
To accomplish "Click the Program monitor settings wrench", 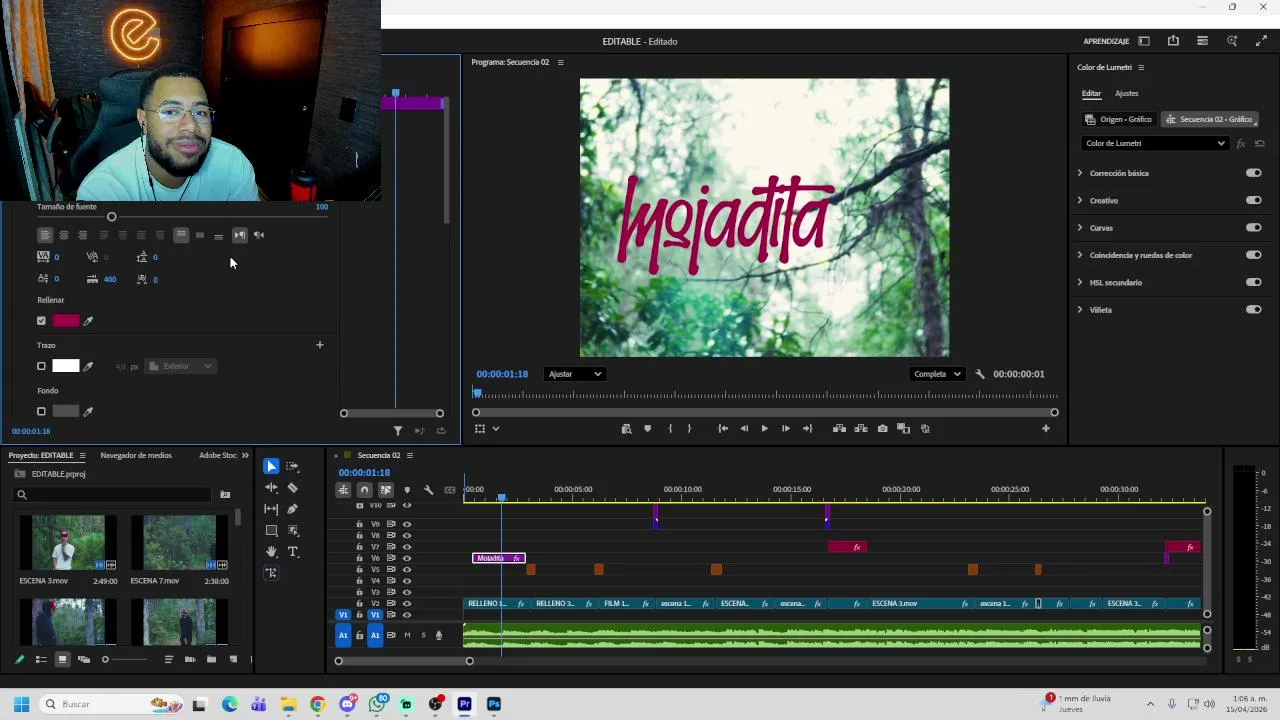I will (980, 374).
